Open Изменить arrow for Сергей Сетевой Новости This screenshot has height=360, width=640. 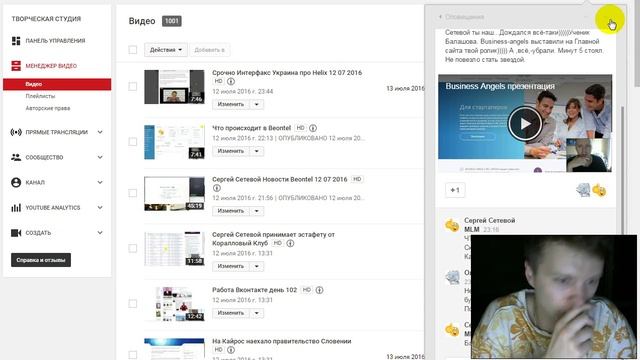(257, 211)
